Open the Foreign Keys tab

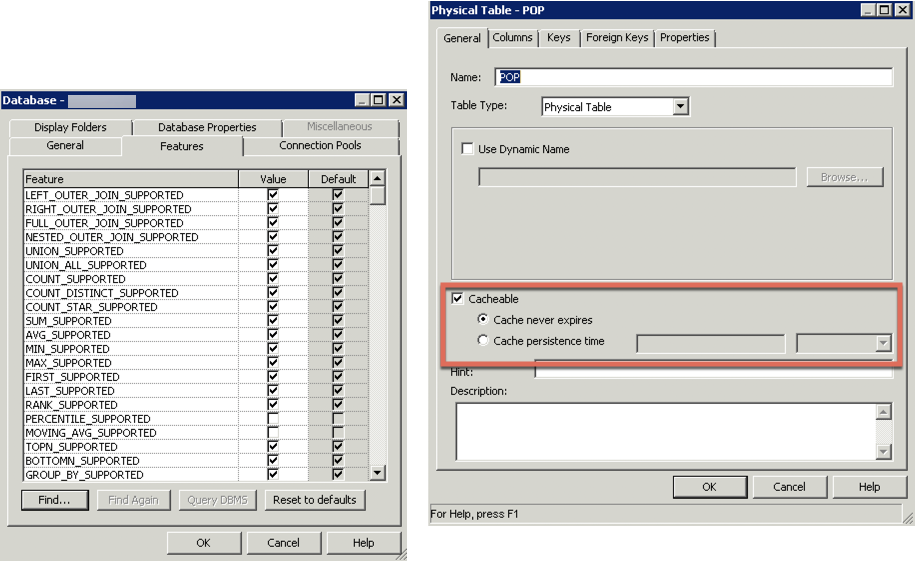(617, 37)
